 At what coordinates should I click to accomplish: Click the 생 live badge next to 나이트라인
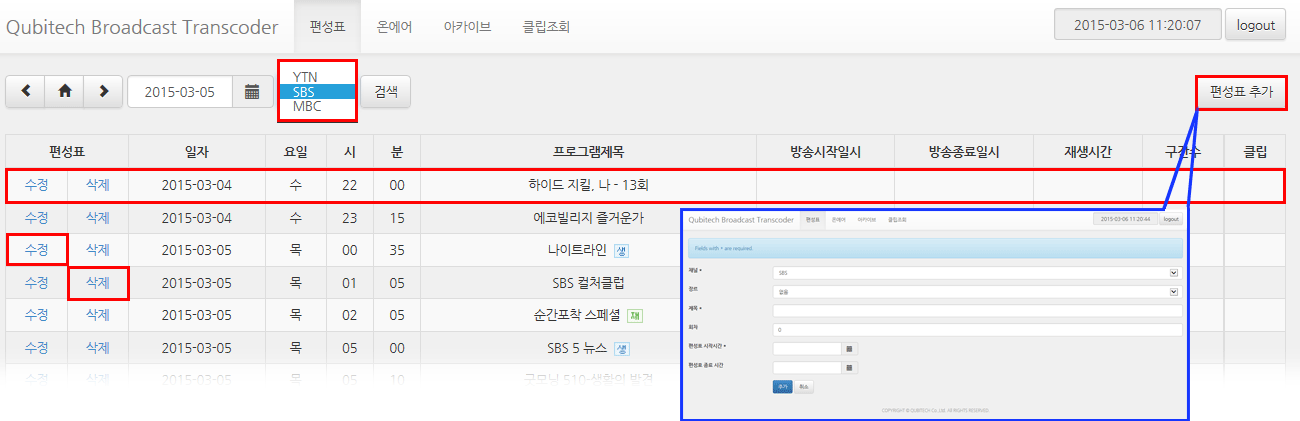tap(621, 251)
